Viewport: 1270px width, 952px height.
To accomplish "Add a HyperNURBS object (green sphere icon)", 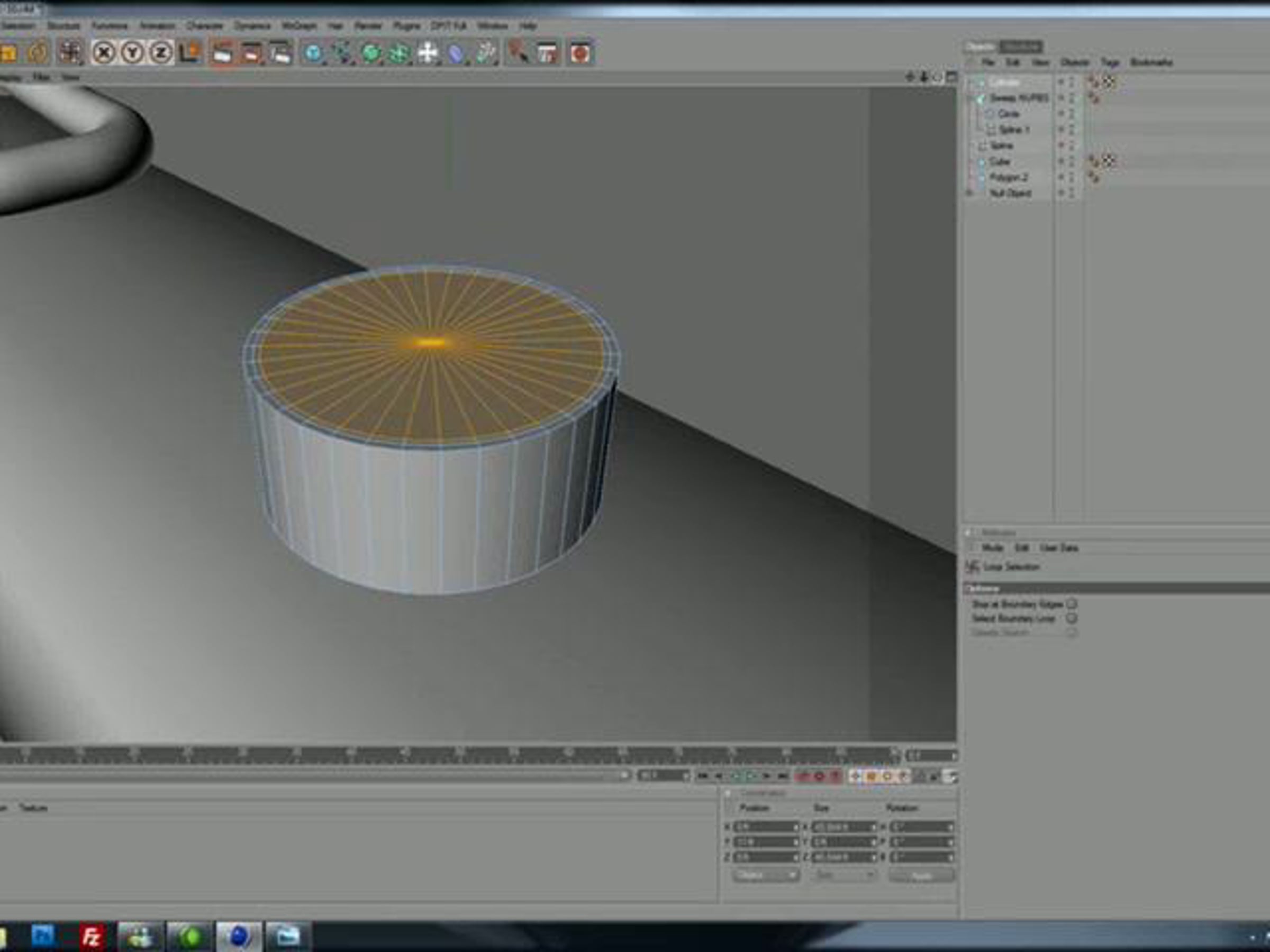I will 371,53.
